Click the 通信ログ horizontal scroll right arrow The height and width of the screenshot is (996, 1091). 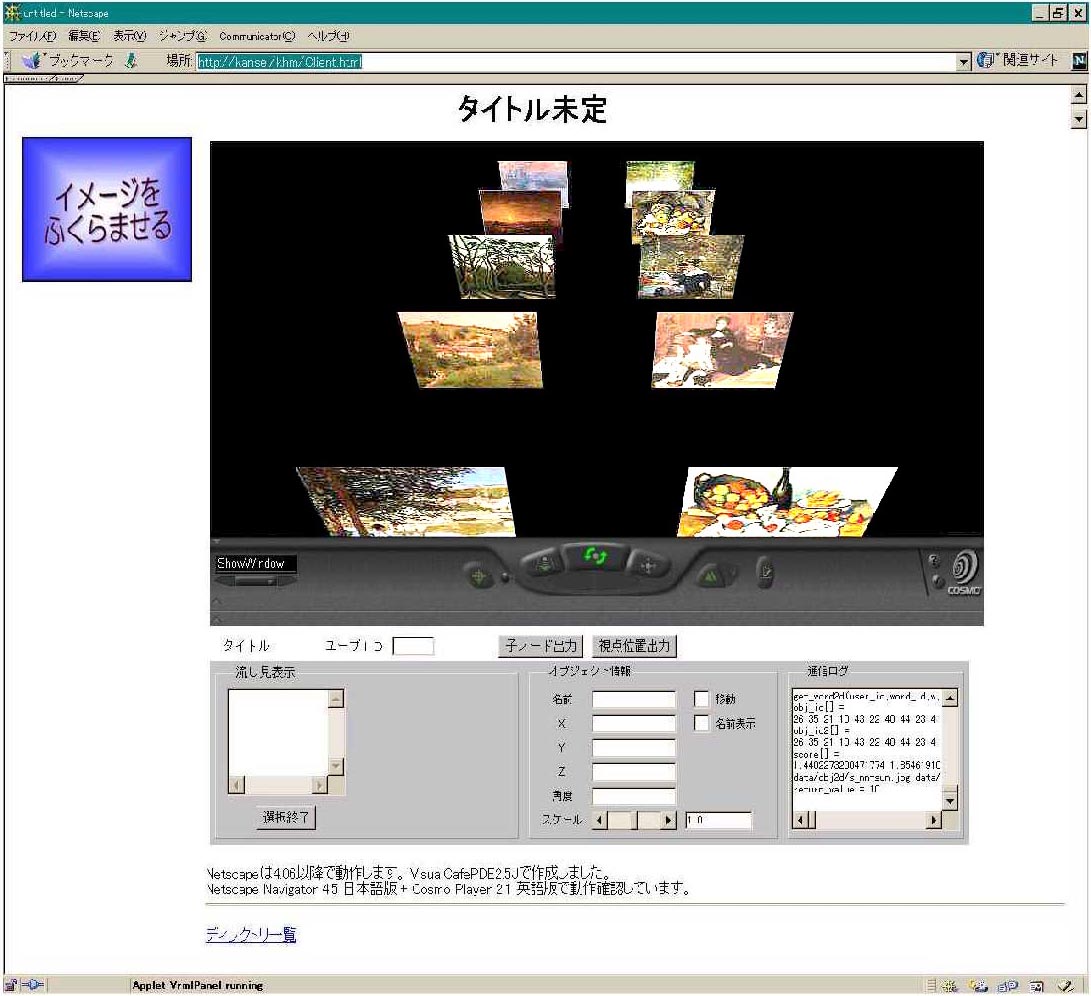click(934, 821)
